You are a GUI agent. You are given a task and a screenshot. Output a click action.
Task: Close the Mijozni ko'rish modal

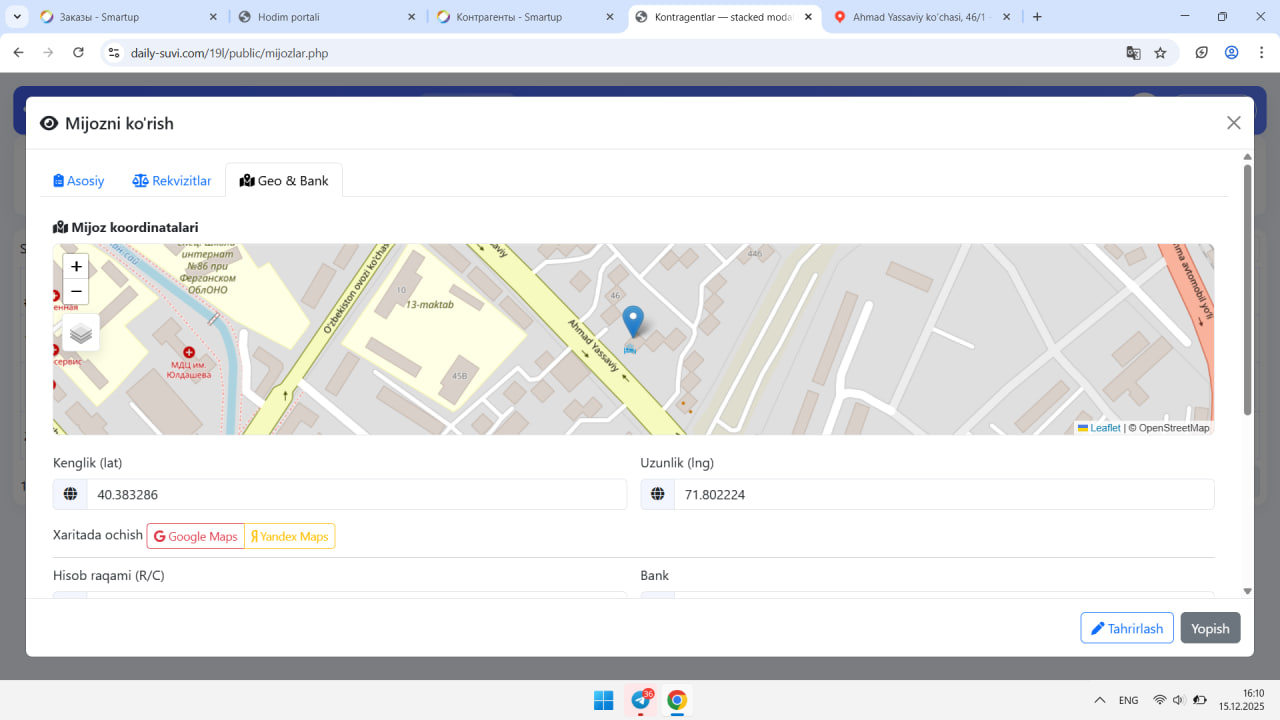pos(1233,123)
